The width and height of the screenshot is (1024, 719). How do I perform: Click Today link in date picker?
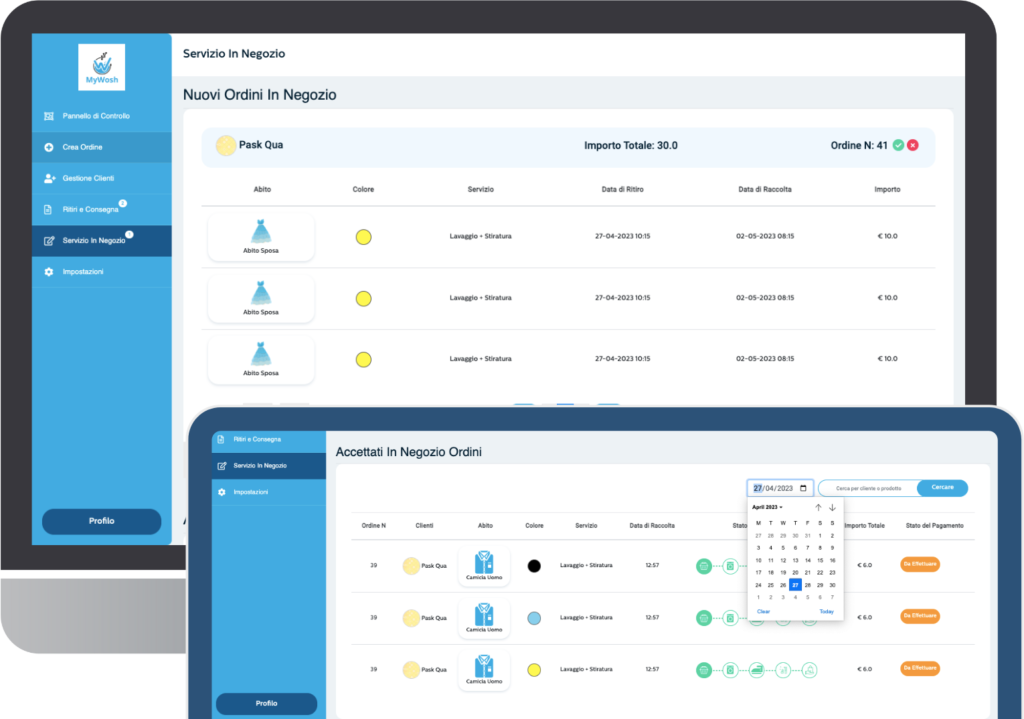827,612
